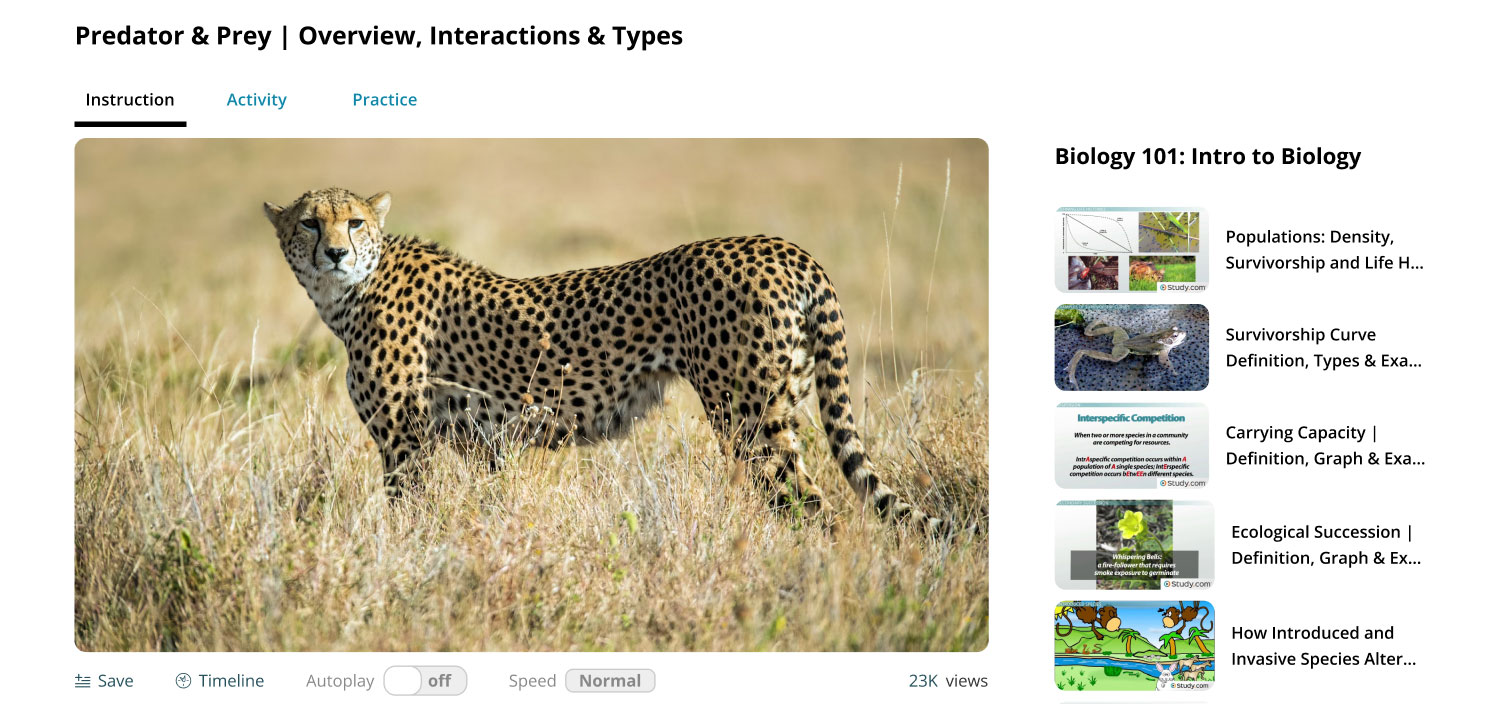Open "How Introduced and Invasive Species" link
Screen dimensions: 1500x704
1323,645
